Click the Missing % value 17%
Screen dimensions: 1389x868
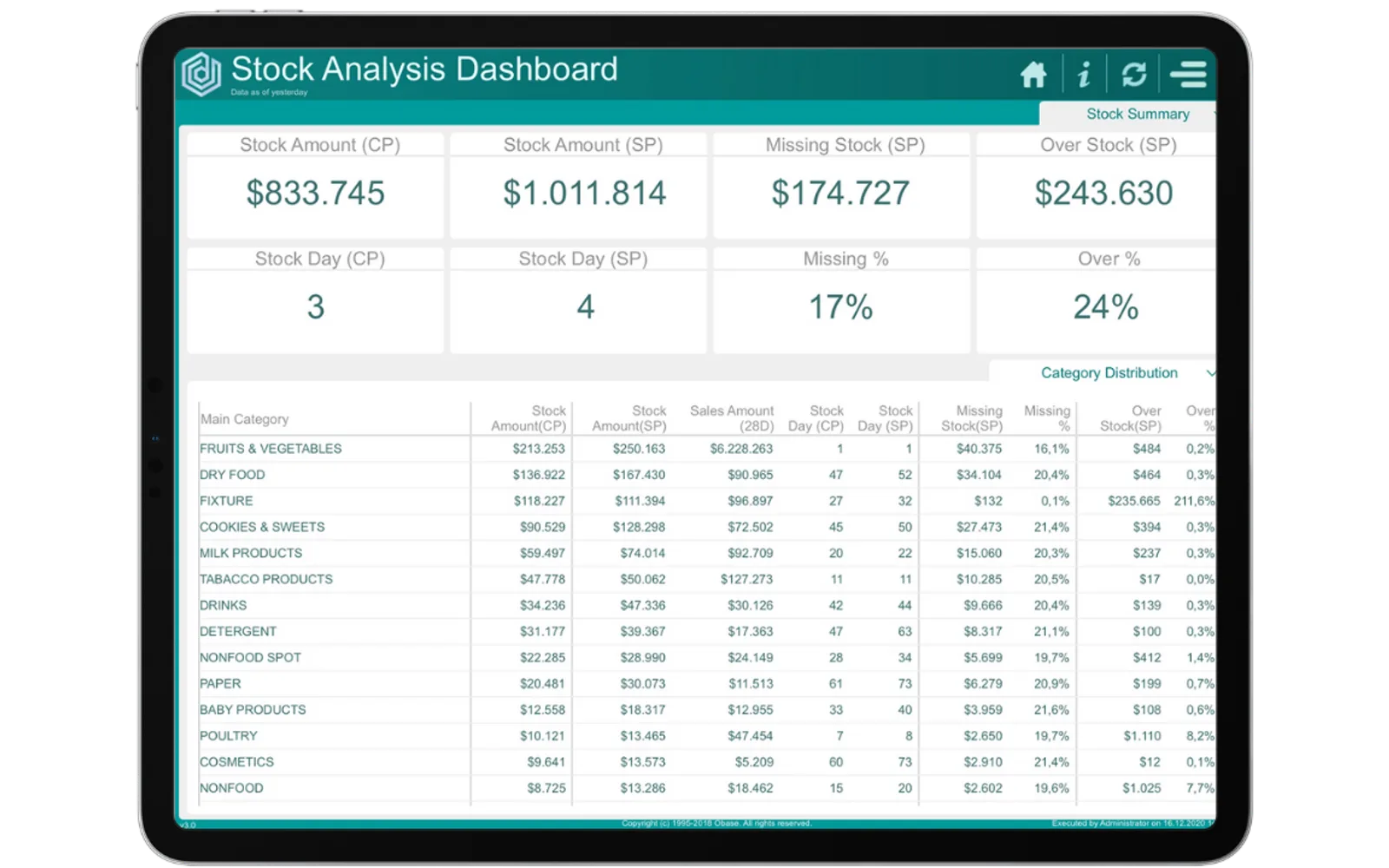coord(840,306)
